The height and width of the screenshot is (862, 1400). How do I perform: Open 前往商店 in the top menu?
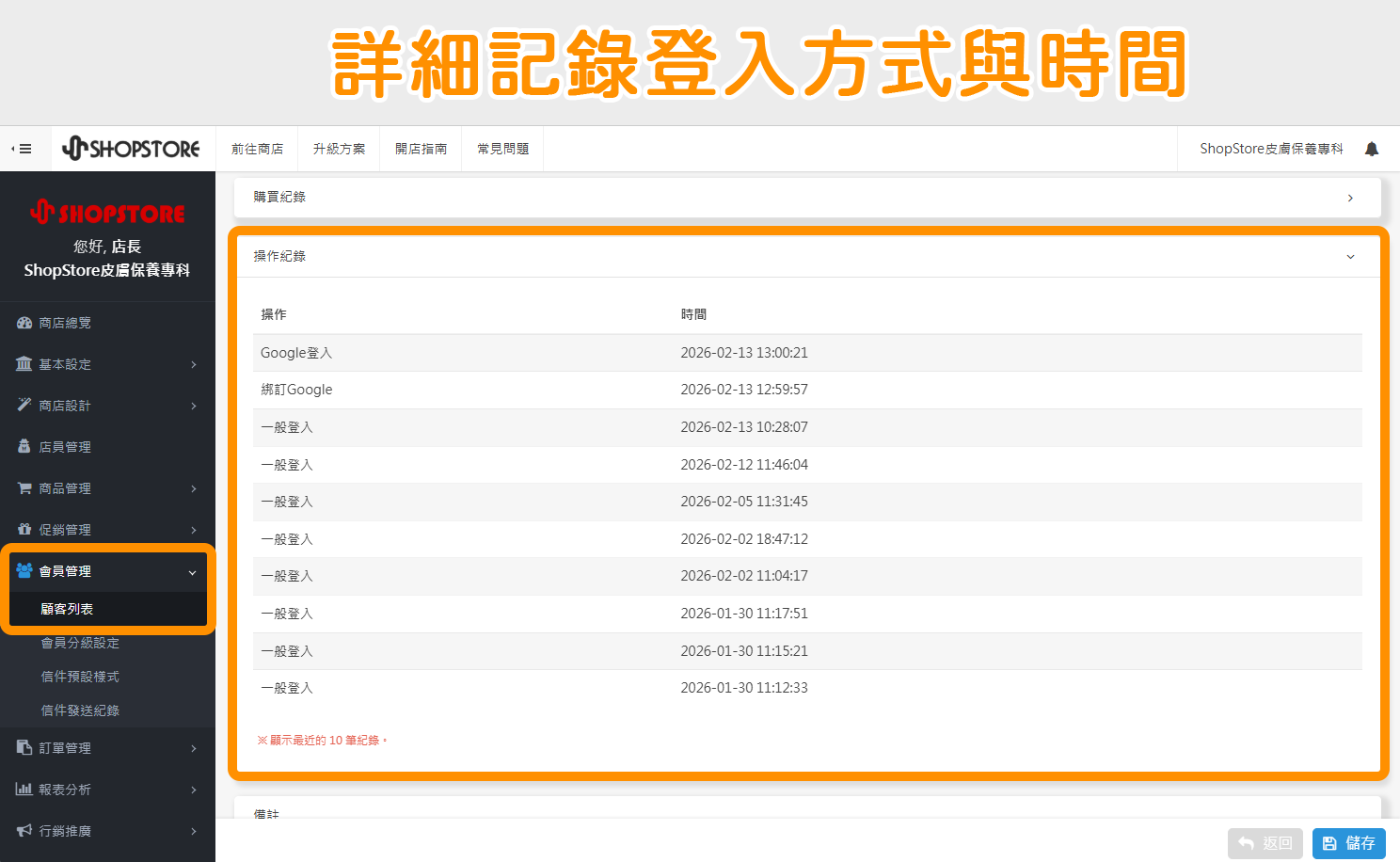click(256, 148)
